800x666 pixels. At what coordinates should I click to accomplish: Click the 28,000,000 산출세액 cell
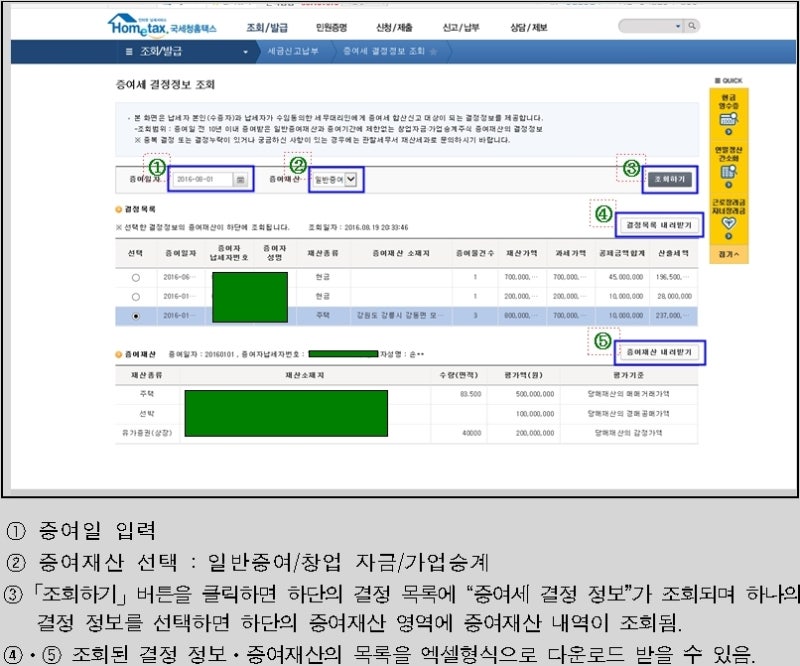674,296
